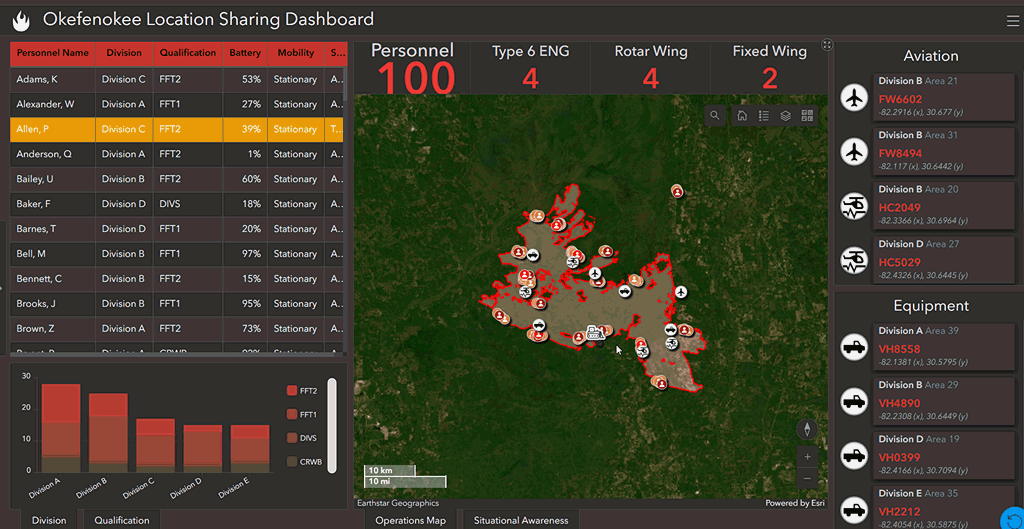Click the Brooks, J name cell
Image resolution: width=1024 pixels, height=529 pixels.
(53, 304)
